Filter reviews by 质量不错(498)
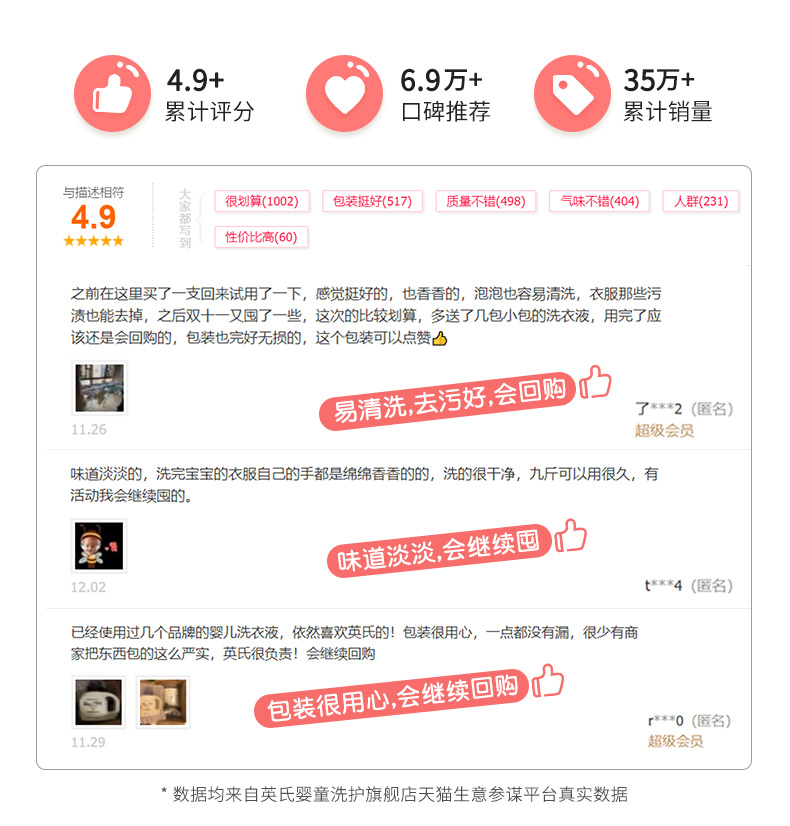 pyautogui.click(x=486, y=201)
